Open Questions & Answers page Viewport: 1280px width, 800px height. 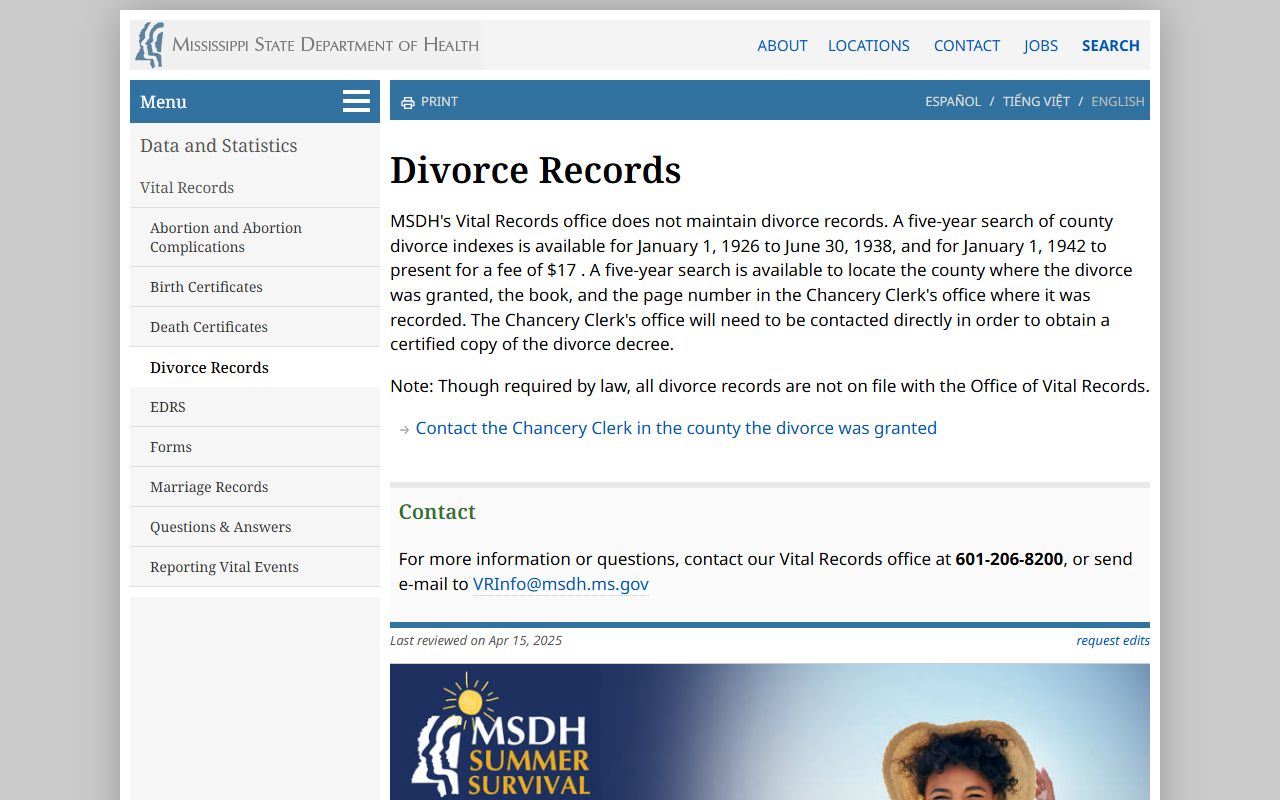pyautogui.click(x=255, y=527)
